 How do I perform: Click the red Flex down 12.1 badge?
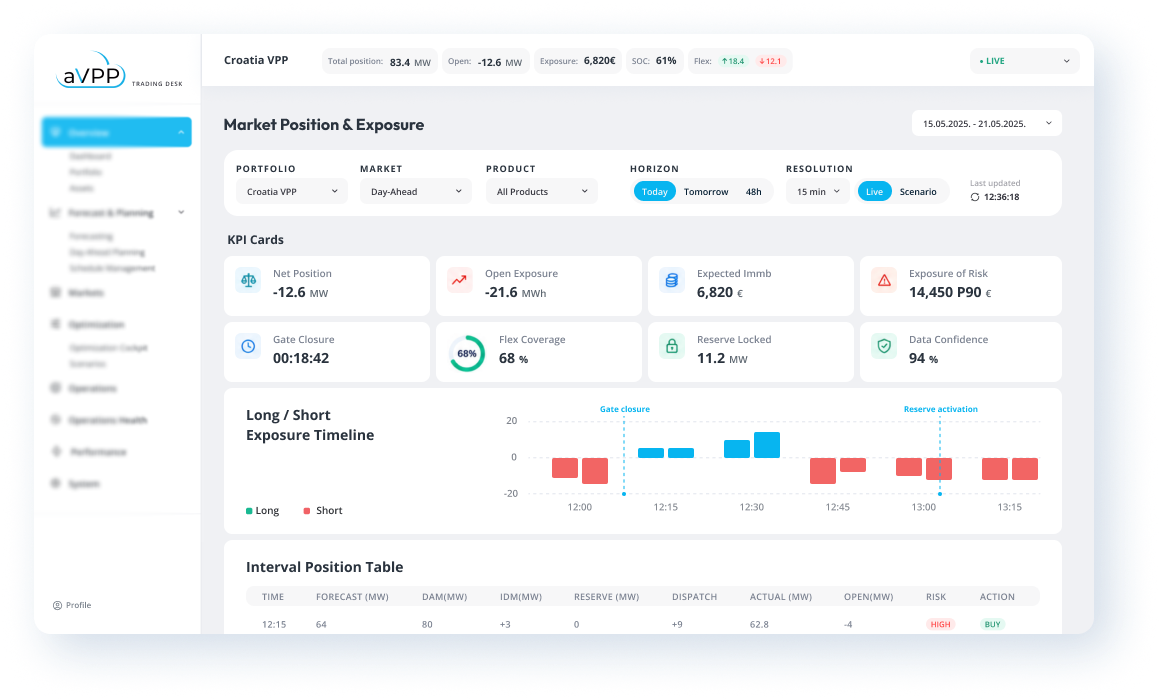pyautogui.click(x=770, y=61)
